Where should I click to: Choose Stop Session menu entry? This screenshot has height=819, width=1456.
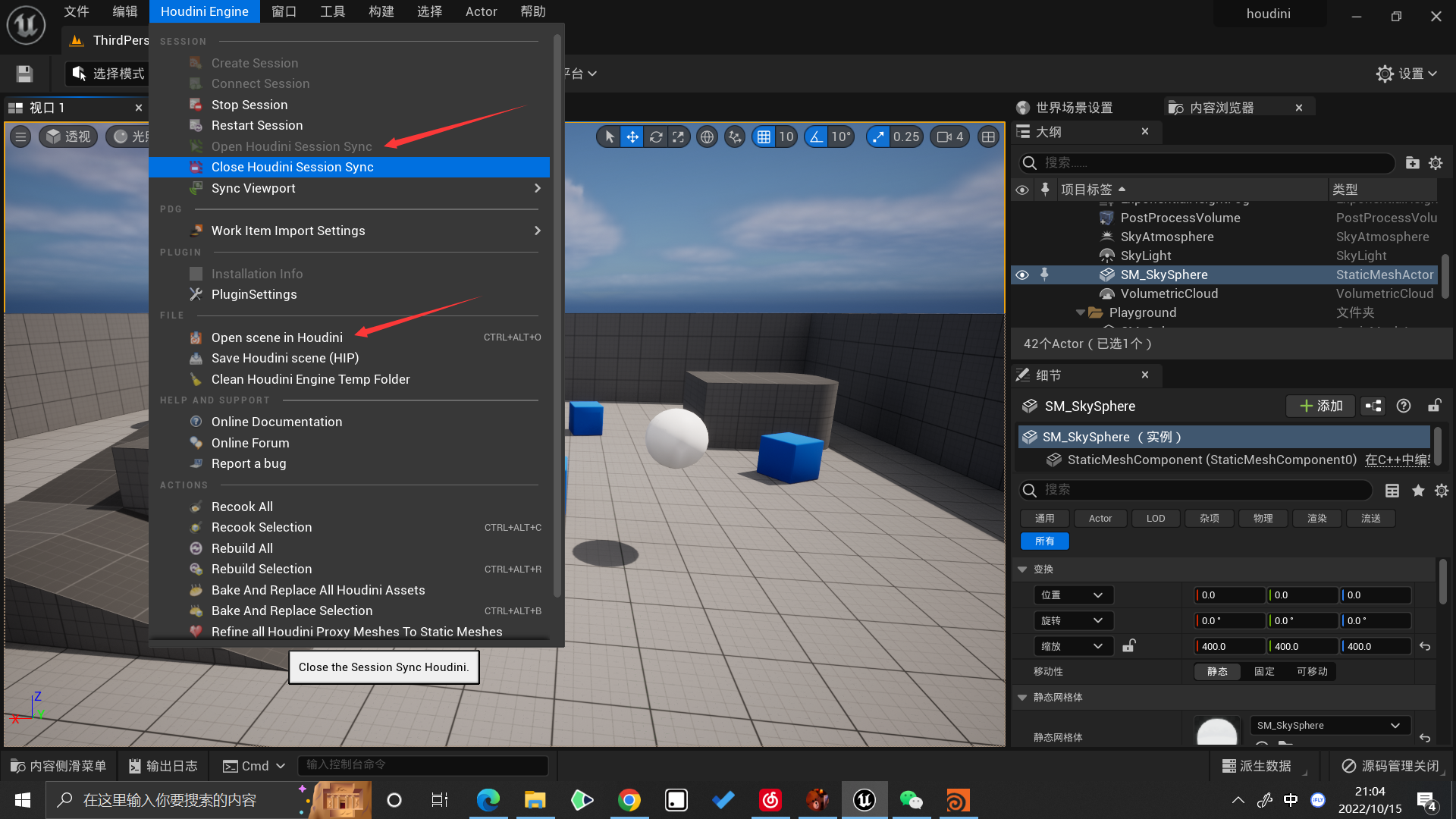click(349, 105)
